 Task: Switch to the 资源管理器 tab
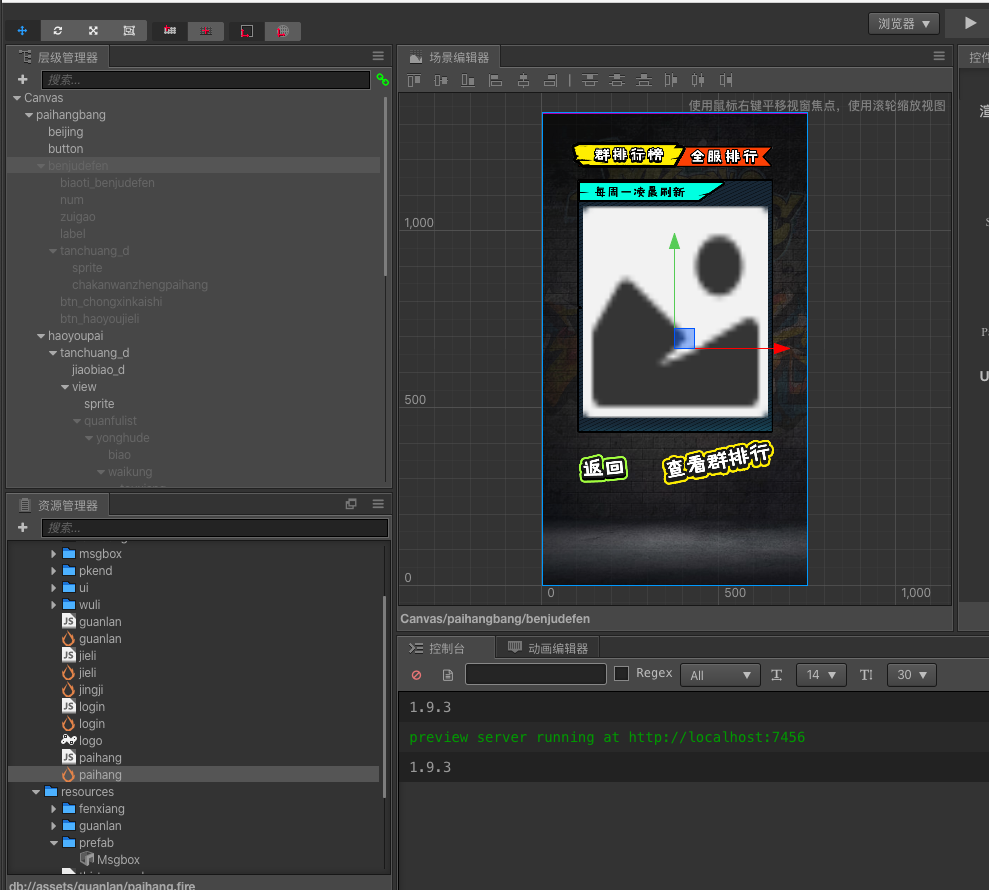(59, 505)
